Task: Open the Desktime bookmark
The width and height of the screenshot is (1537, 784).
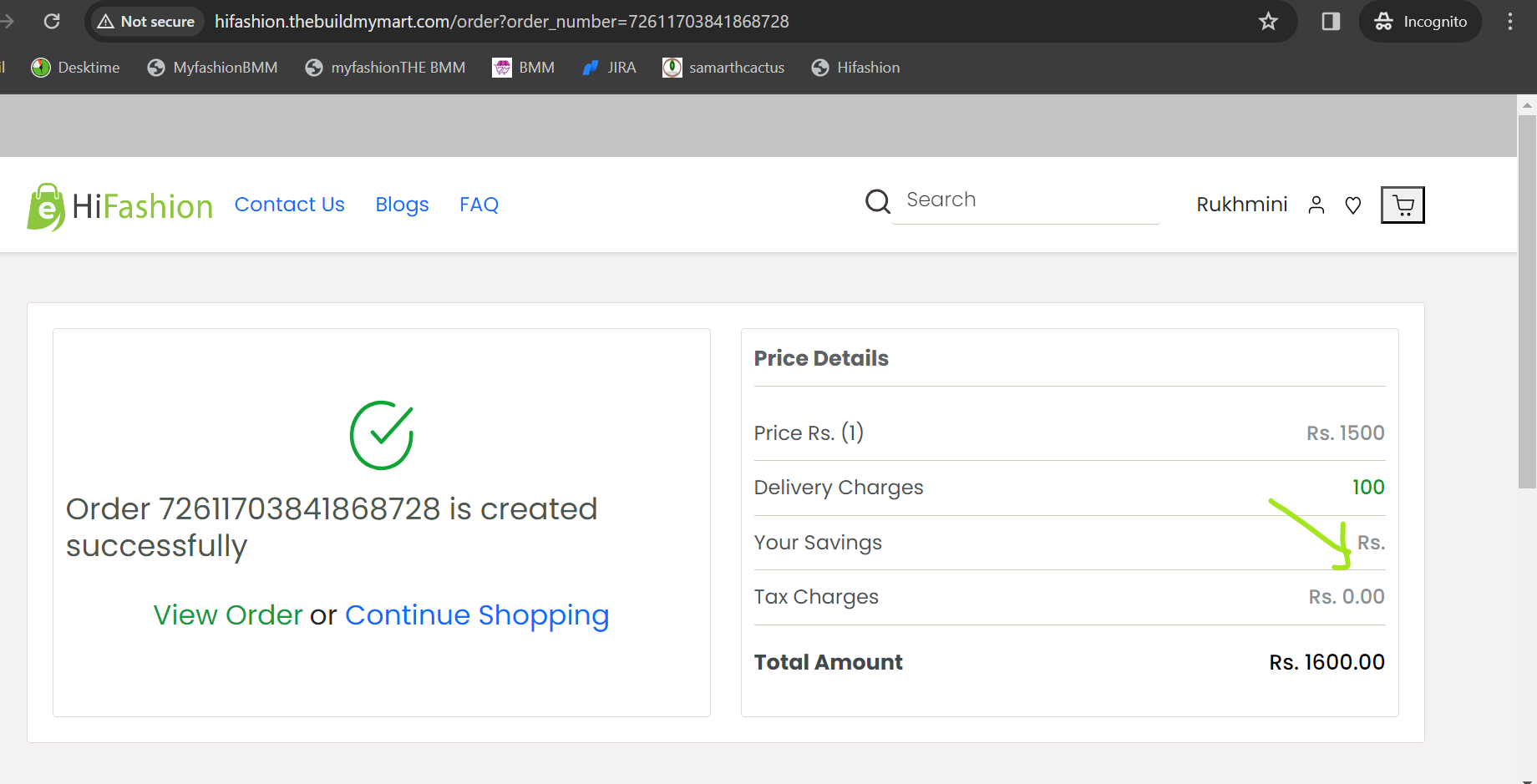Action: [76, 68]
